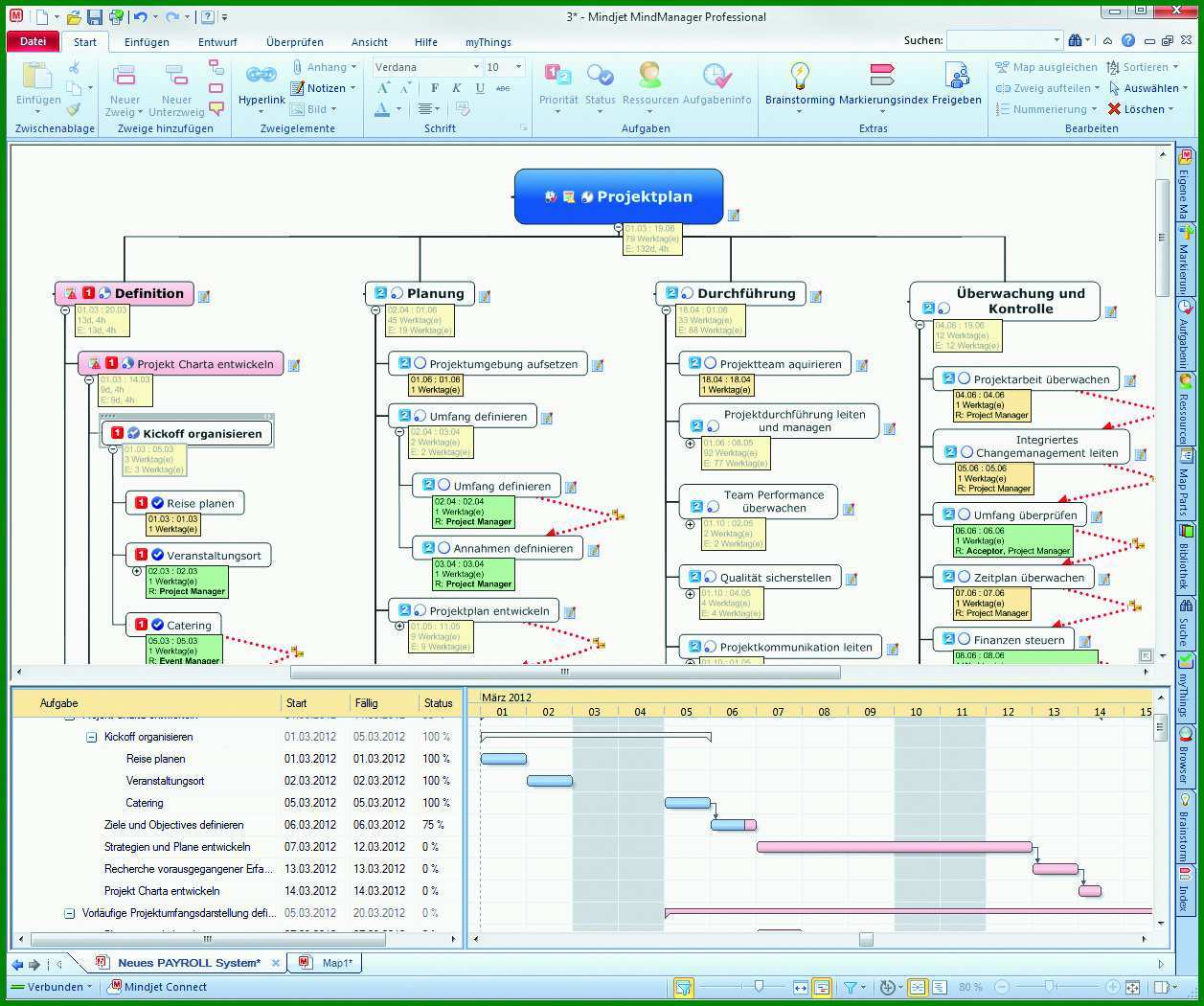Fit map to window icon
1204x1006 pixels.
[x=1132, y=987]
